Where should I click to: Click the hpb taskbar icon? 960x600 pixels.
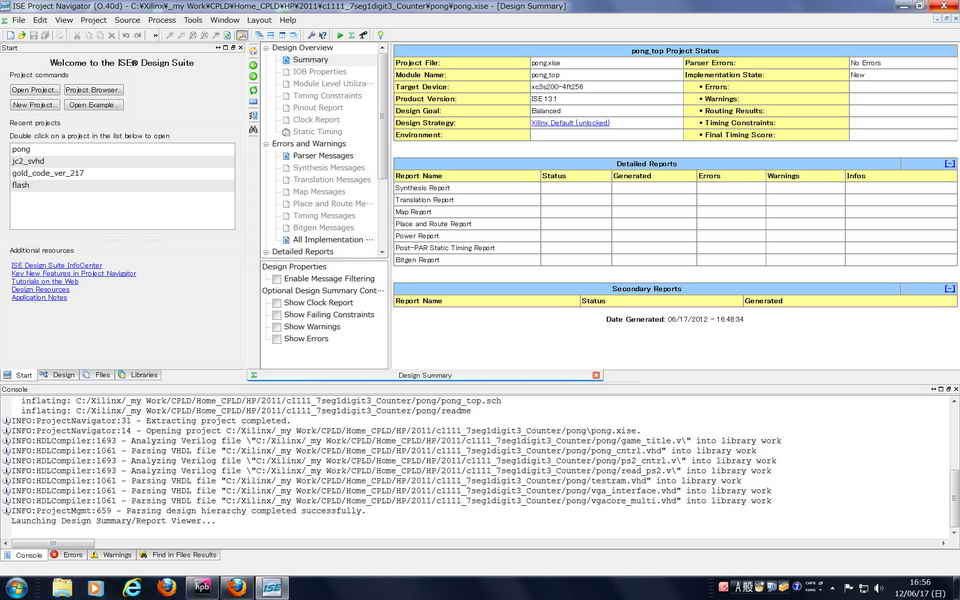coord(202,588)
